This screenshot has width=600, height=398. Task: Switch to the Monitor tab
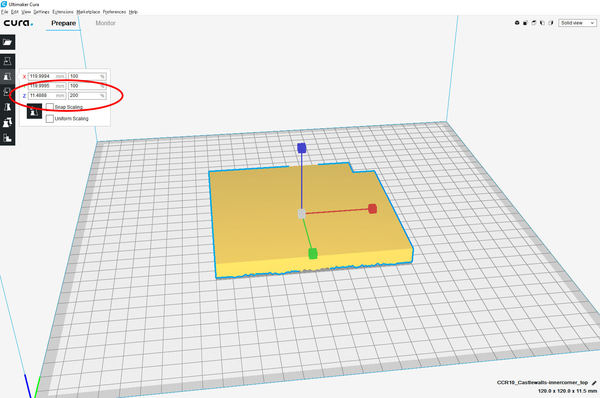[x=105, y=23]
